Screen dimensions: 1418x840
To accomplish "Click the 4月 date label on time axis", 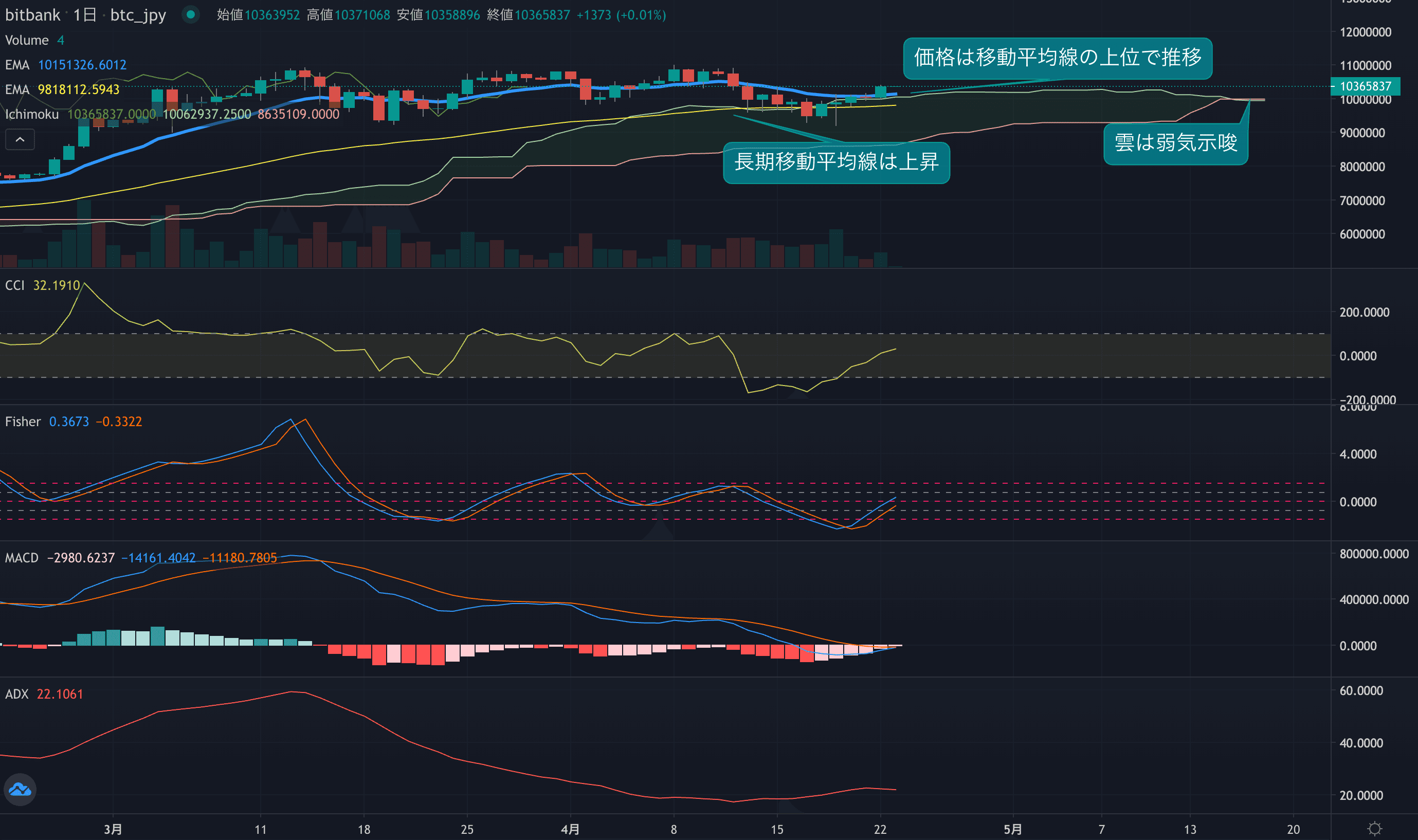I will point(570,829).
